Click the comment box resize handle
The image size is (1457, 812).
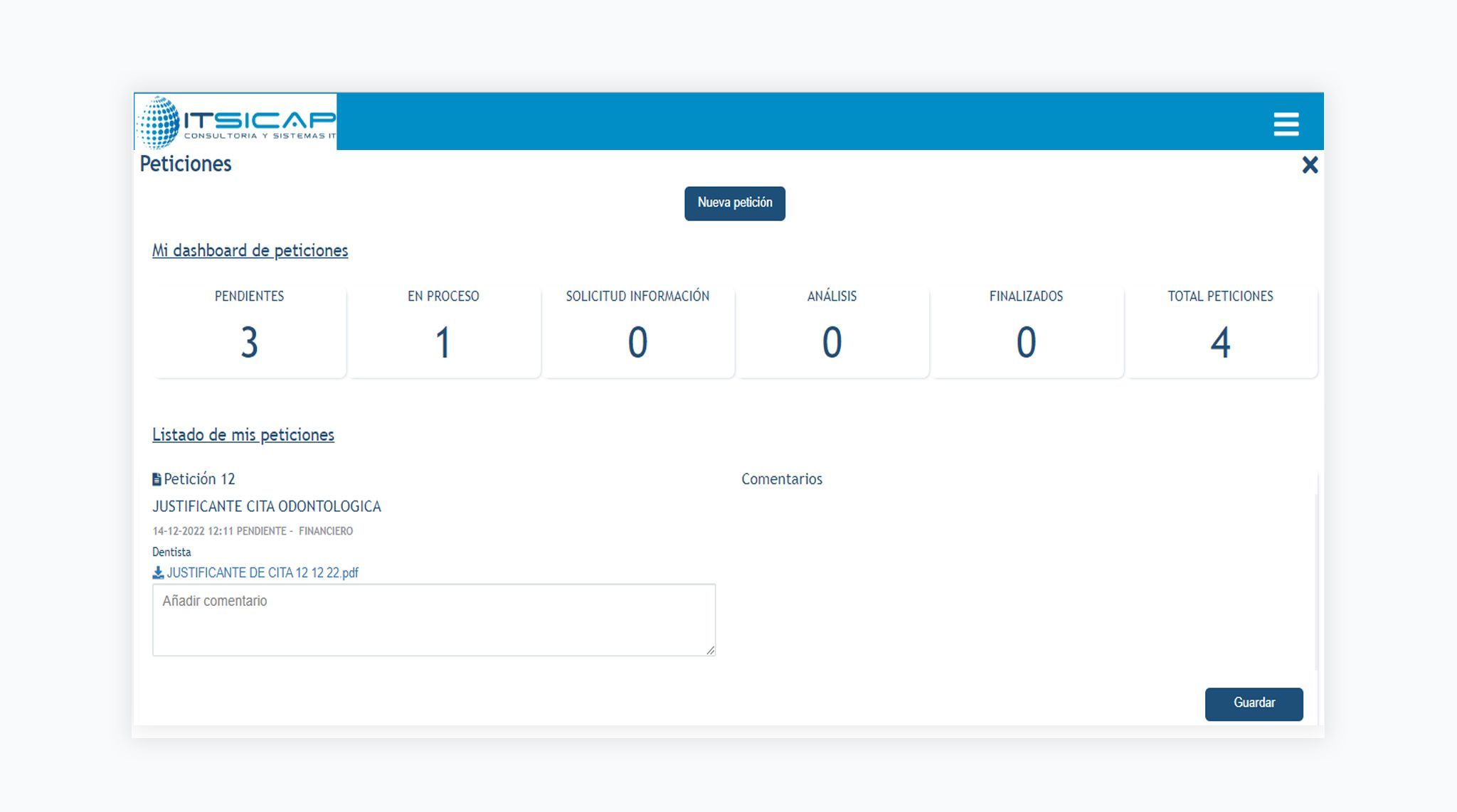click(710, 650)
